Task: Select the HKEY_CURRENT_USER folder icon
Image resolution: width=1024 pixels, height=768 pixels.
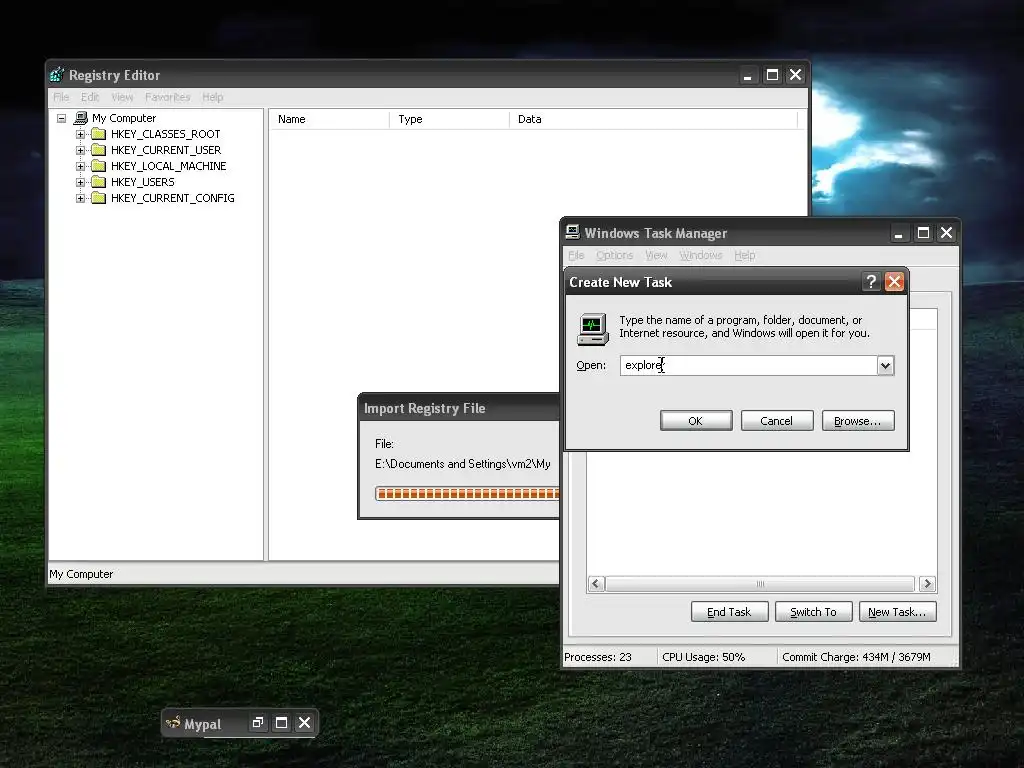Action: 99,150
